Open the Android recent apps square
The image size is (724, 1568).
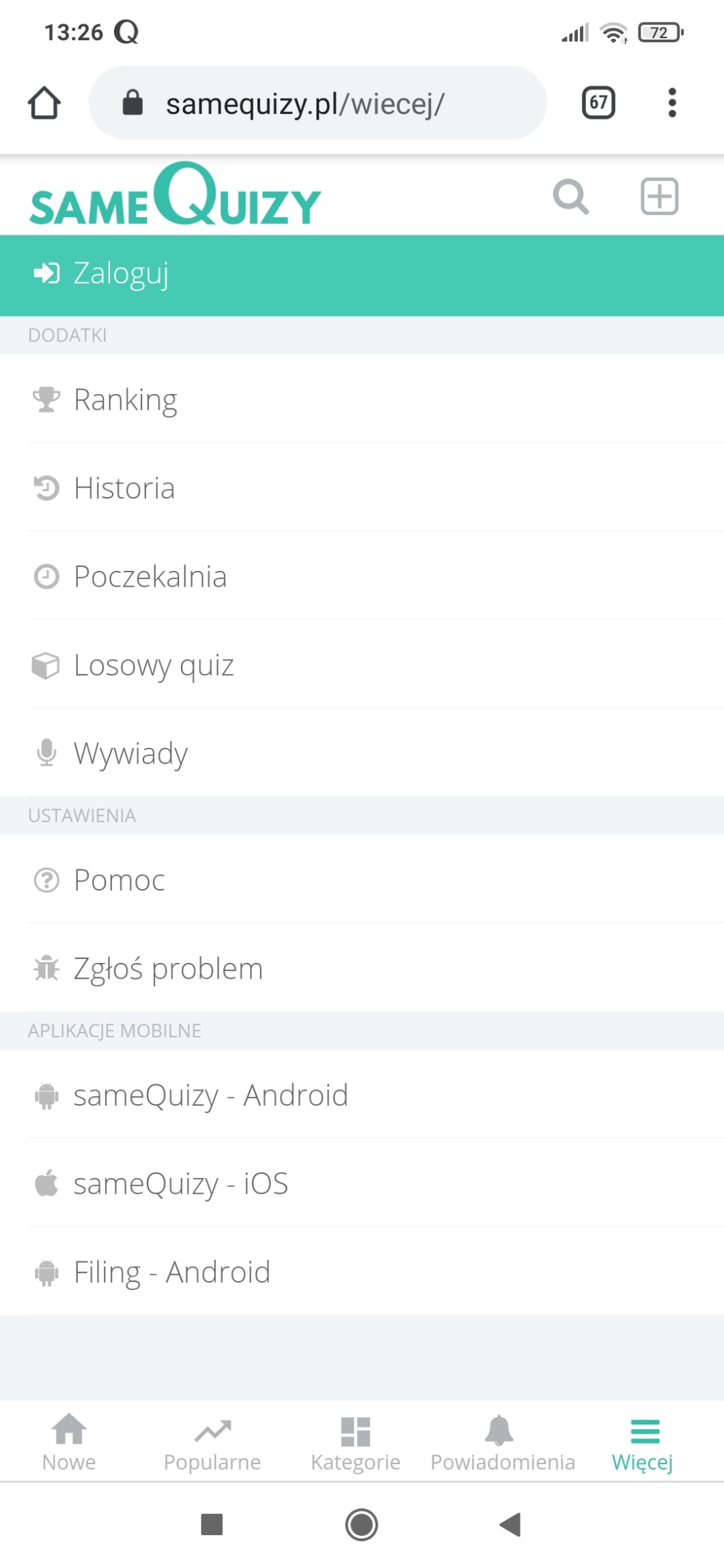tap(212, 1524)
